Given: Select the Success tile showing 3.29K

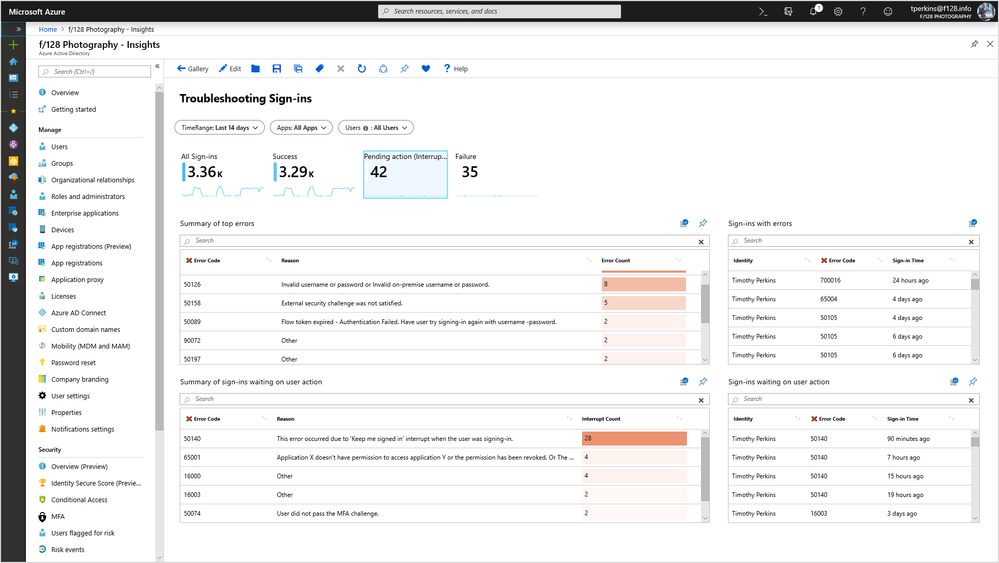Looking at the screenshot, I should point(313,175).
